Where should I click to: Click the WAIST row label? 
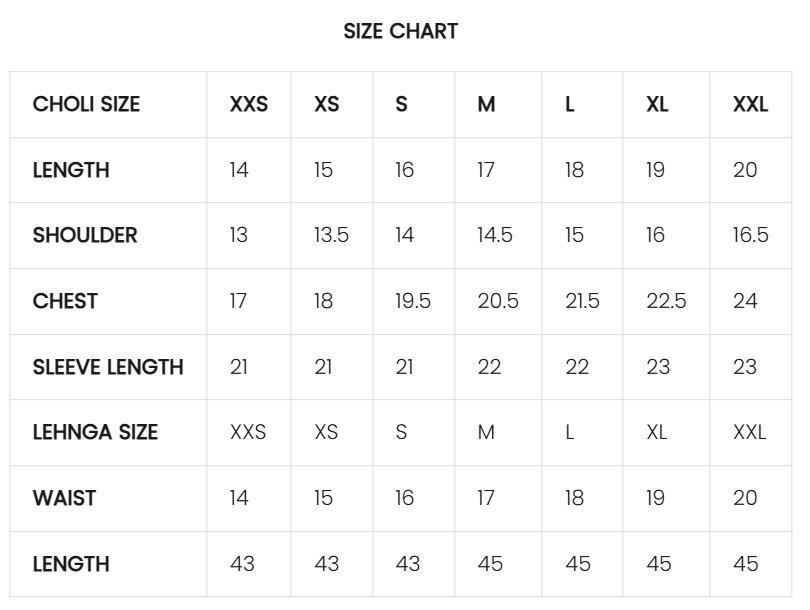click(x=65, y=498)
